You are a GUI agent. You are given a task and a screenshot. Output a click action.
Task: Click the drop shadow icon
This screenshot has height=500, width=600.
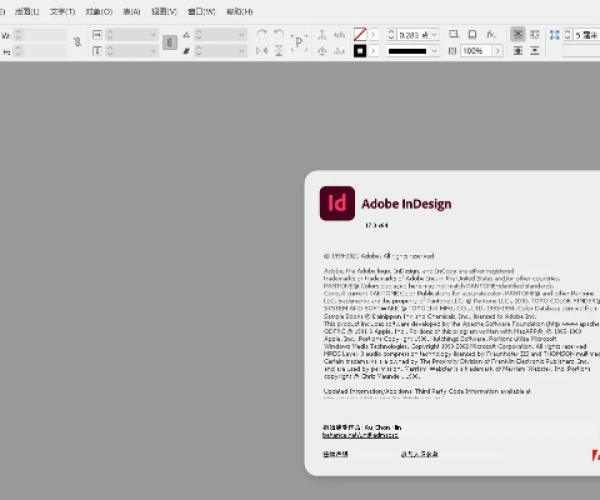pyautogui.click(x=473, y=34)
